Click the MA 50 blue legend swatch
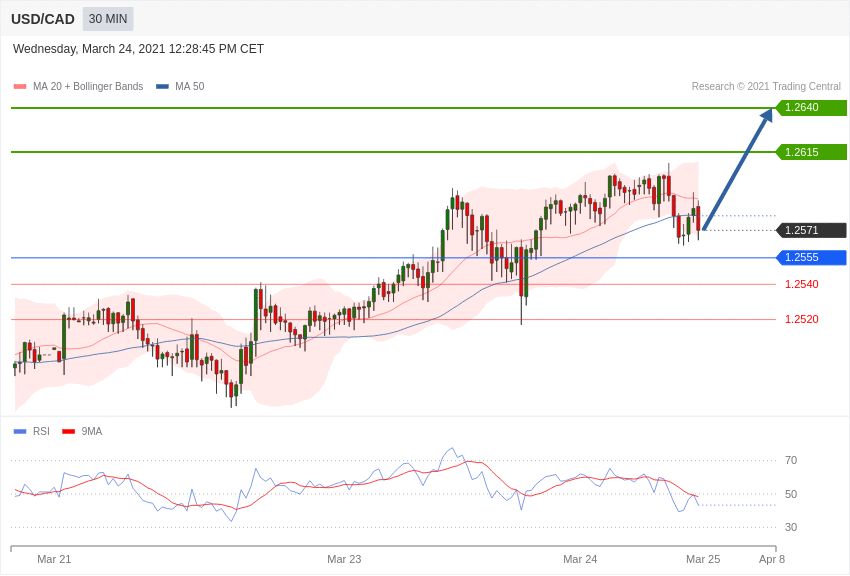Viewport: 850px width, 576px height. pos(162,87)
